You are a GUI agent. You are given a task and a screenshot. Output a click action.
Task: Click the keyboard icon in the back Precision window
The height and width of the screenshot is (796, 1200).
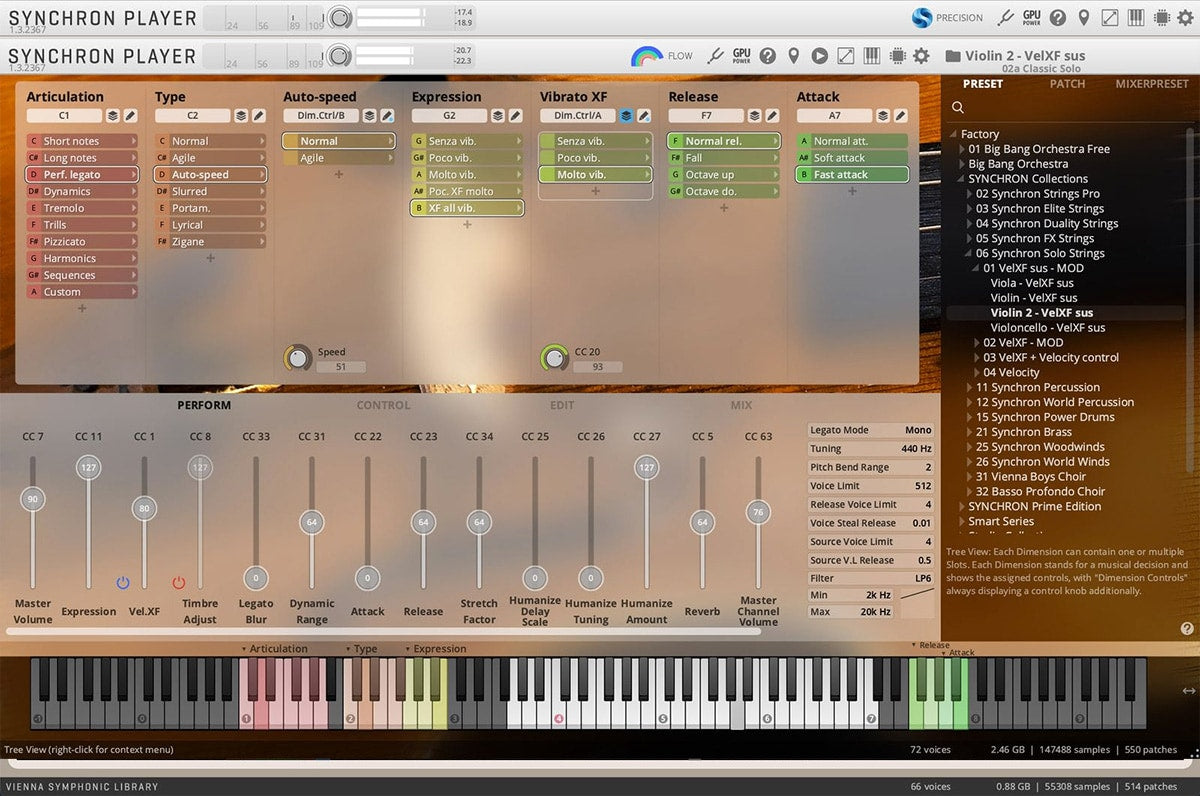click(1136, 18)
